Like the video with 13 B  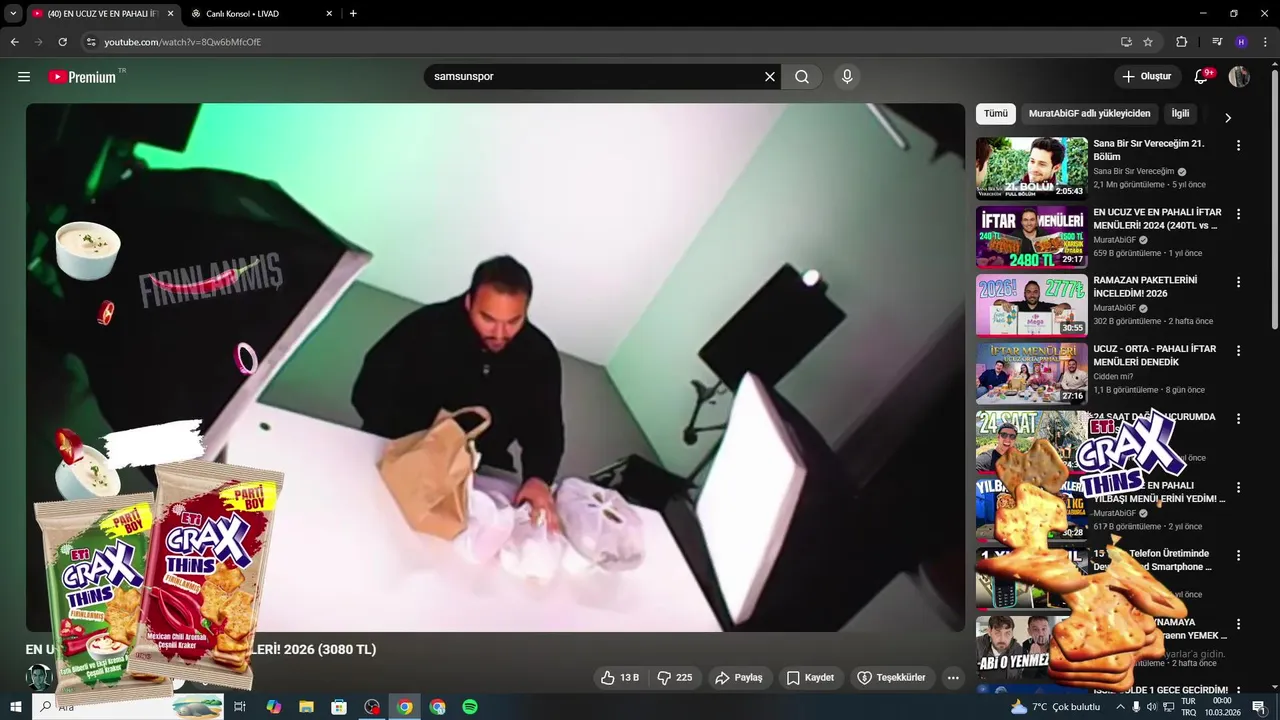coord(619,678)
